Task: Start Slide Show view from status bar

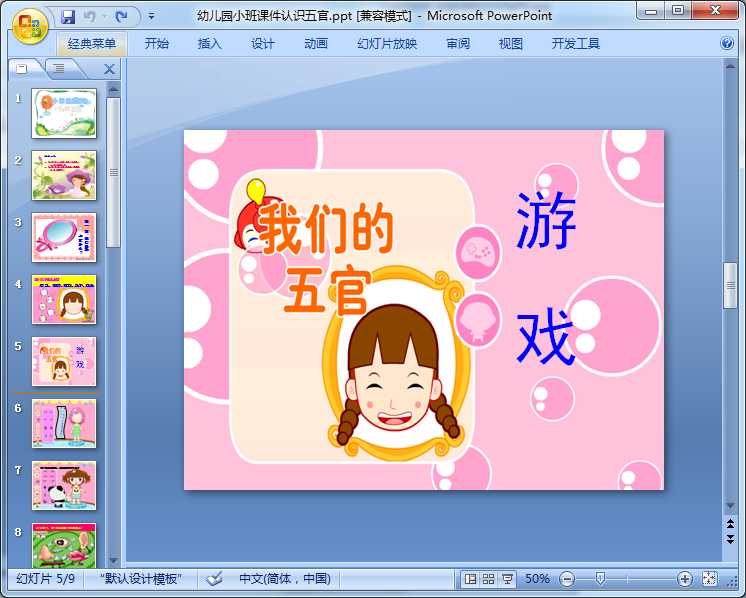Action: [508, 579]
